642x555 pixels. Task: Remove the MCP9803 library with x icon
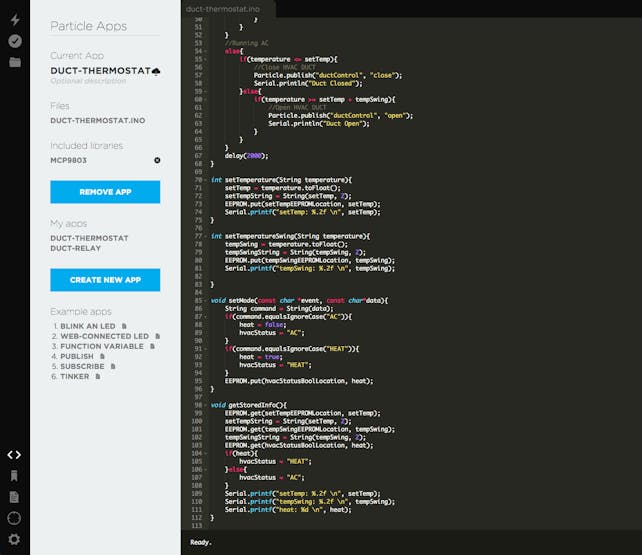157,160
